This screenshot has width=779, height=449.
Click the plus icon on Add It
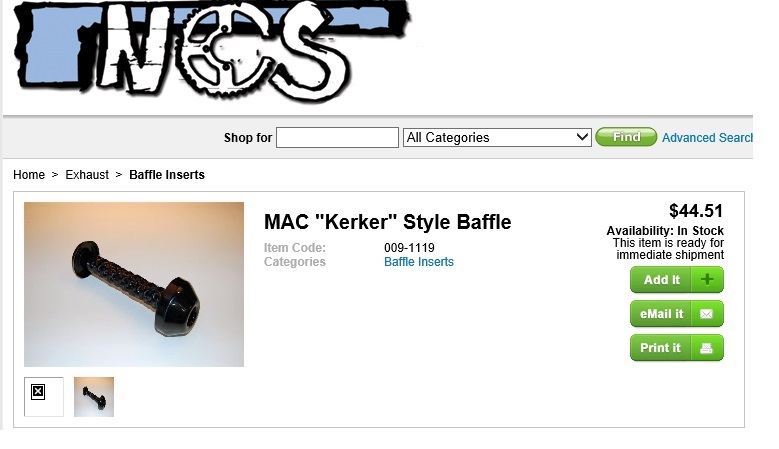click(707, 280)
